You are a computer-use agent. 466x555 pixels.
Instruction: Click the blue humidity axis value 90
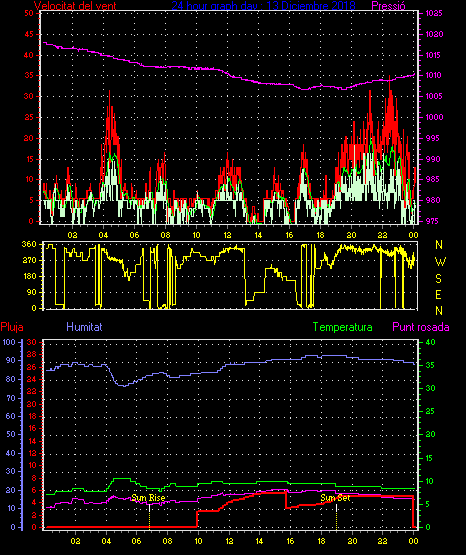pyautogui.click(x=11, y=360)
